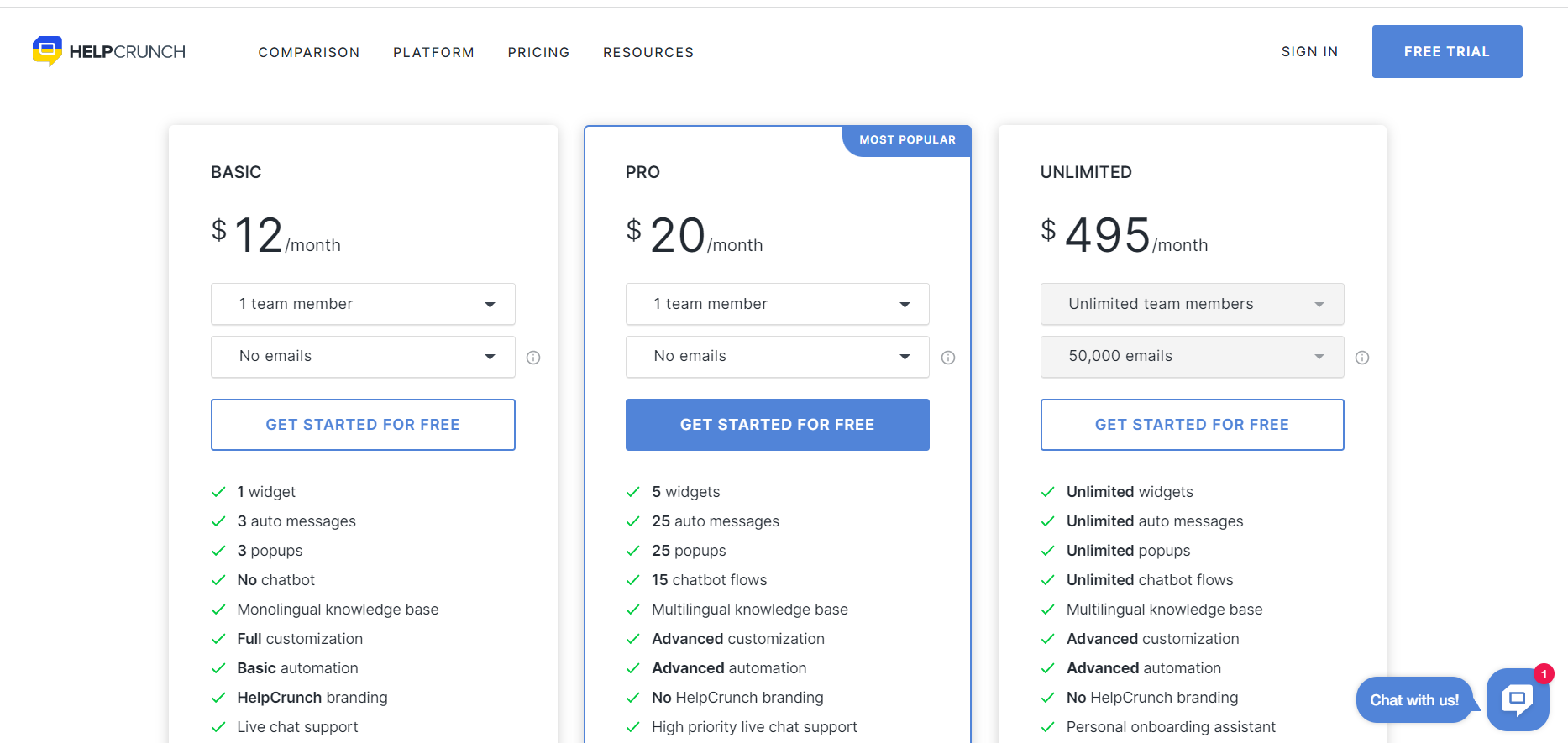Image resolution: width=1568 pixels, height=743 pixels.
Task: Click the UNLIMITED plan title
Action: pos(1086,172)
